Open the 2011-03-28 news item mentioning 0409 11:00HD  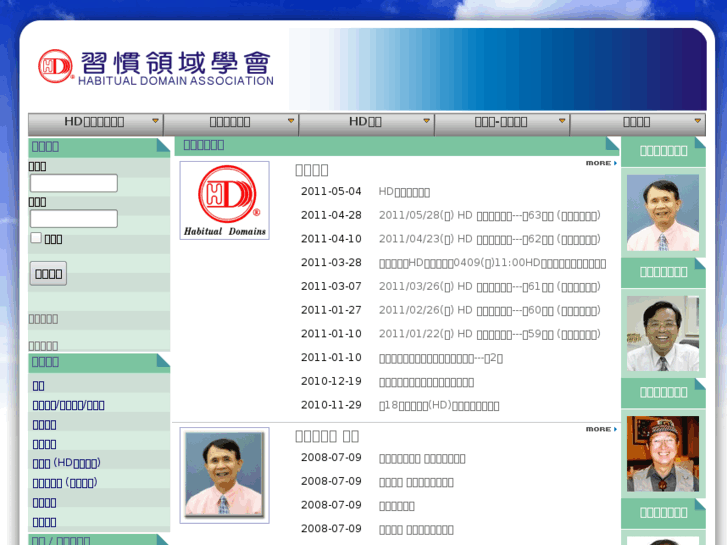[x=492, y=263]
